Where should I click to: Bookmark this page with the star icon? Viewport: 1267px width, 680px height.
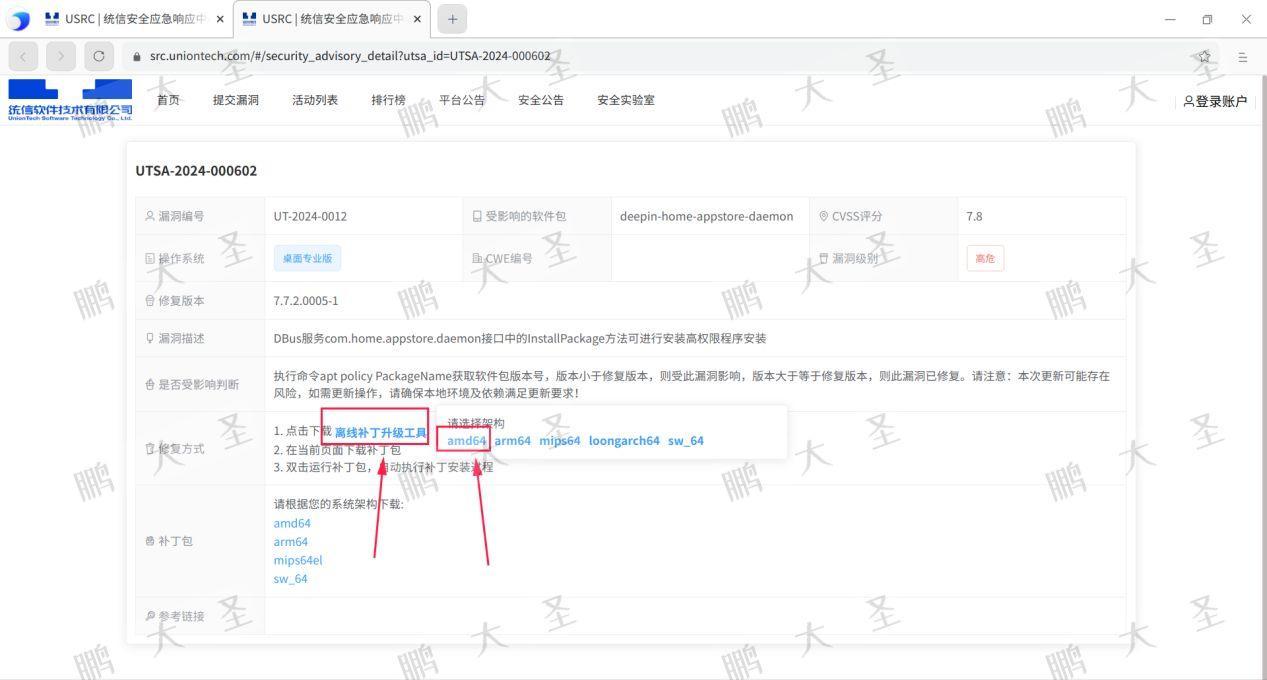click(1204, 56)
